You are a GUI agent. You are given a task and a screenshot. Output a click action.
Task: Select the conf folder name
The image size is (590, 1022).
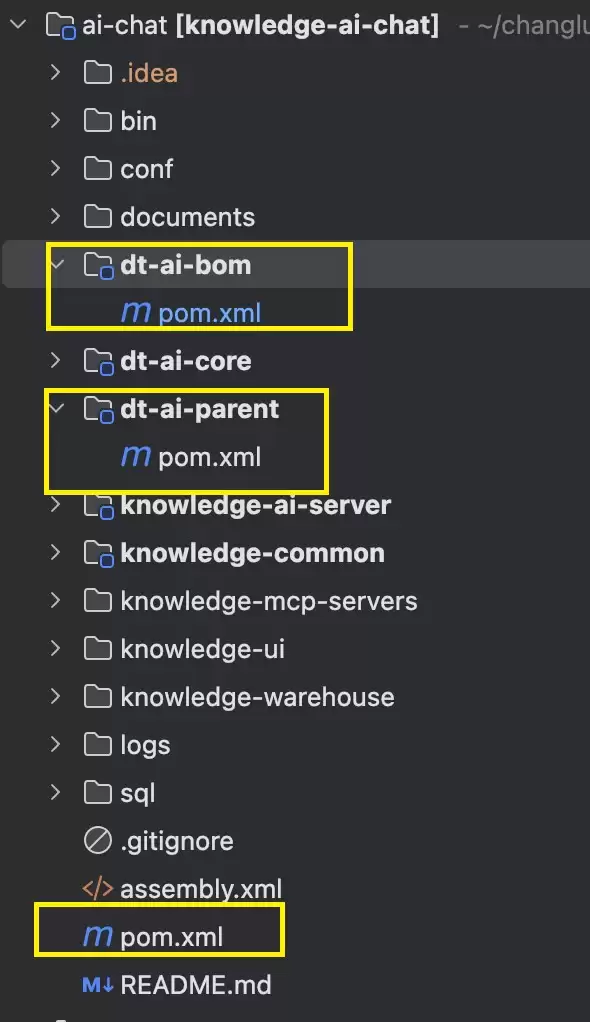(x=147, y=169)
